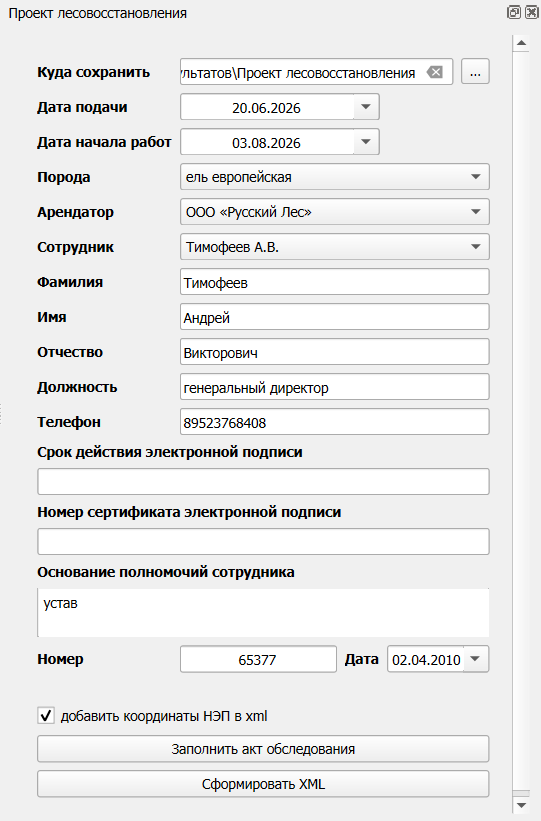Screen dimensions: 541x821
Task: Click the Имя input field
Action: pos(335,317)
